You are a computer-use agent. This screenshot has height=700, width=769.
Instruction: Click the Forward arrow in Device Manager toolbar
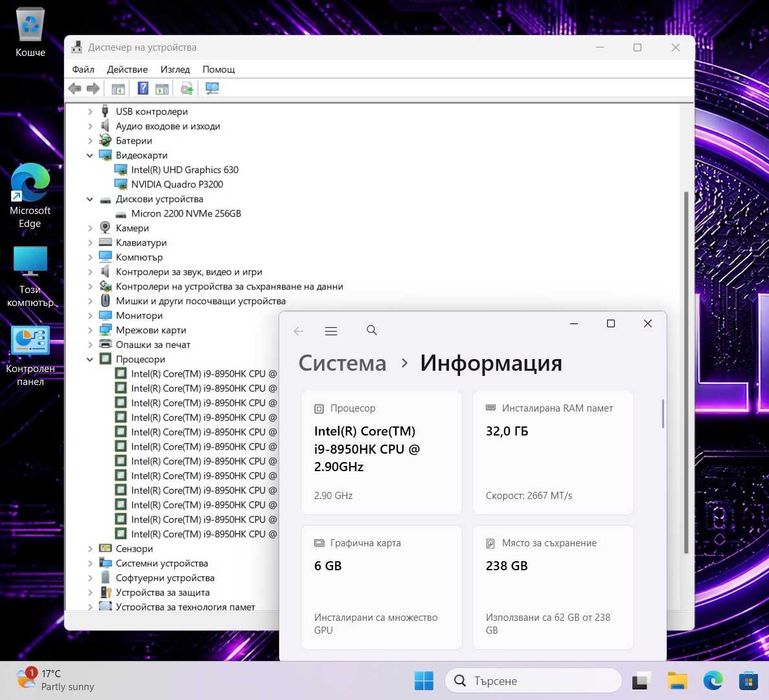(93, 89)
